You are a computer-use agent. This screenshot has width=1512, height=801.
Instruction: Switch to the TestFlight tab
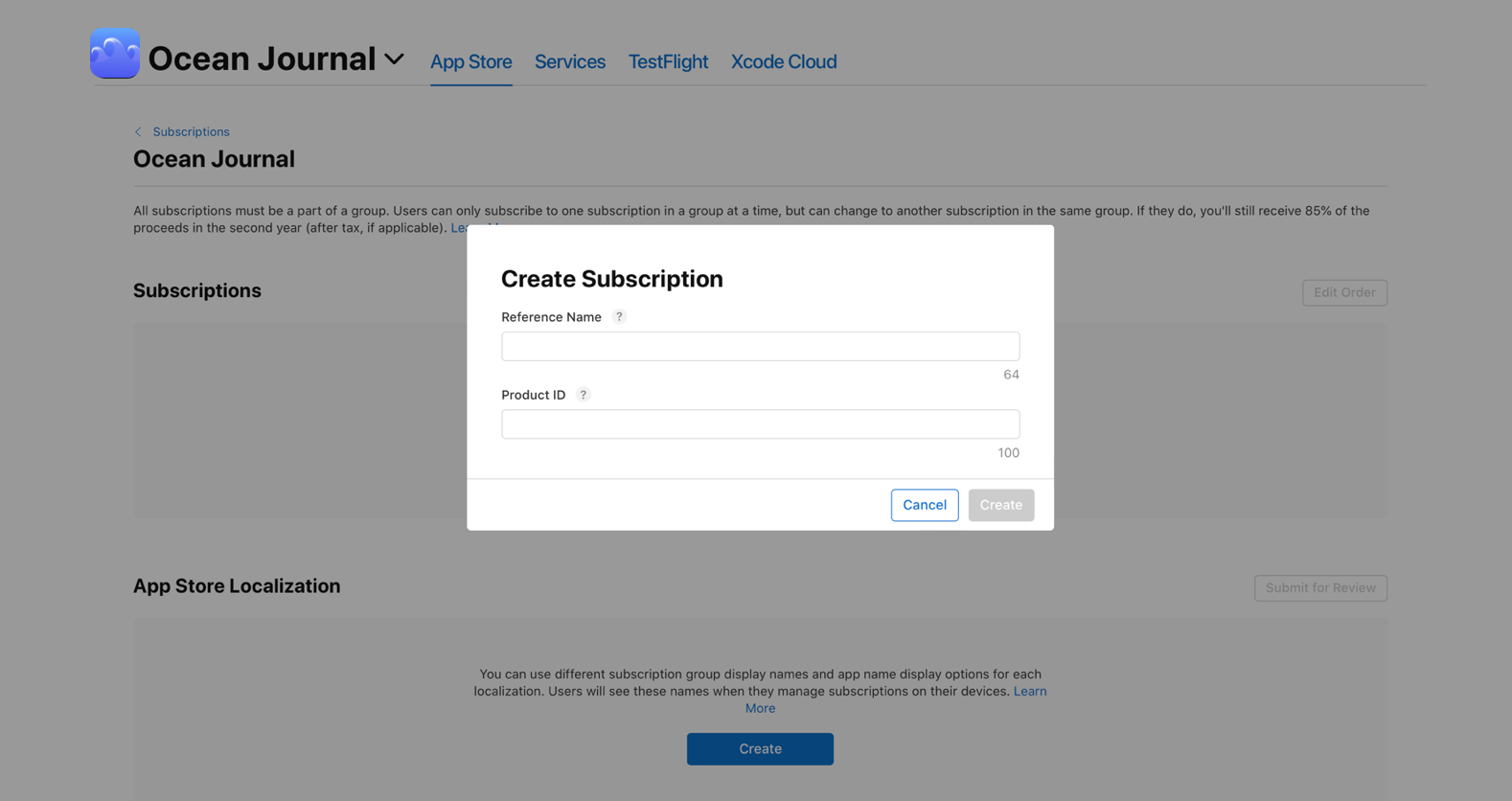coord(668,61)
